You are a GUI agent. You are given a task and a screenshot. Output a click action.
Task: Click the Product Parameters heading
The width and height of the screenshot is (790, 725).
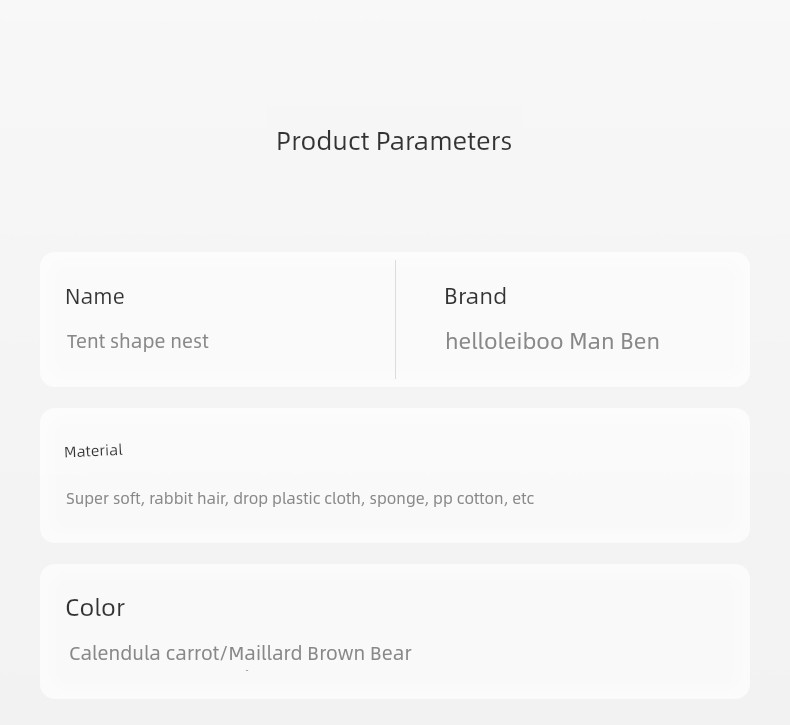point(394,141)
